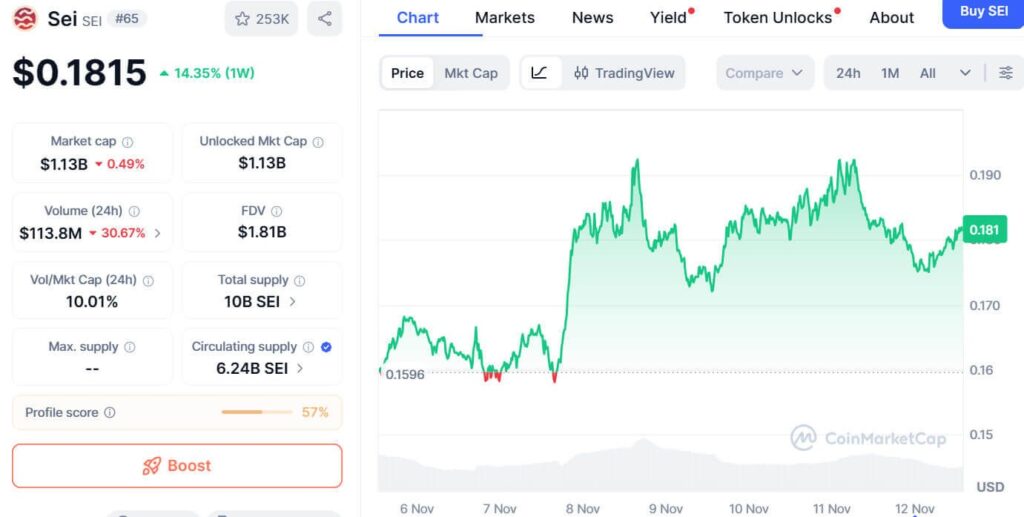Switch to TradingView chart mode
The image size is (1024, 517).
pyautogui.click(x=624, y=73)
